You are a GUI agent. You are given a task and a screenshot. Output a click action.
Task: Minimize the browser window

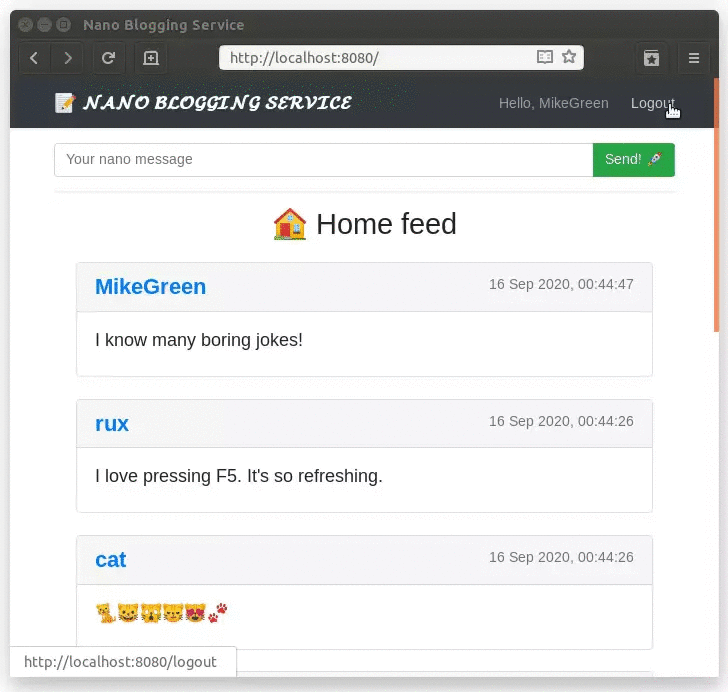44,24
